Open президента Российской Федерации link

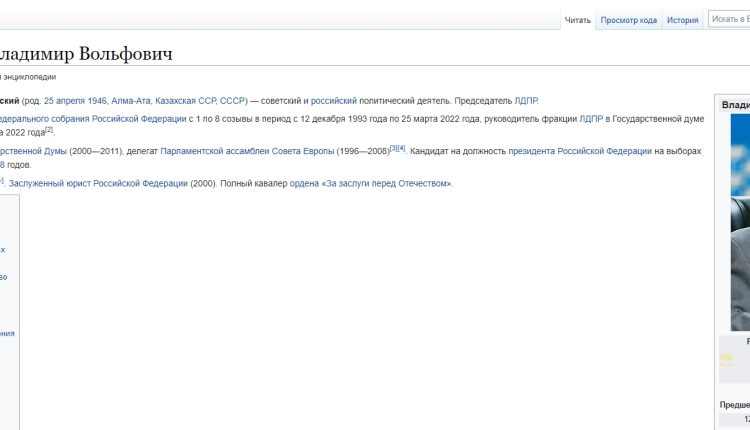(x=580, y=151)
